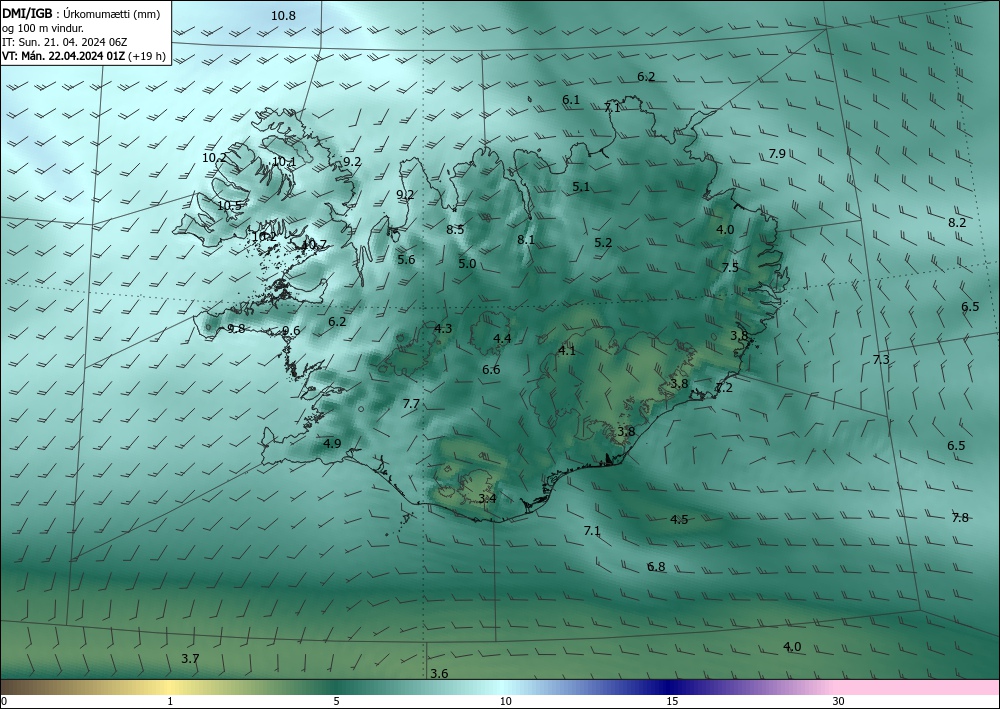Click the 10.5 value in the Westfjords
This screenshot has width=1000, height=709.
pyautogui.click(x=230, y=205)
